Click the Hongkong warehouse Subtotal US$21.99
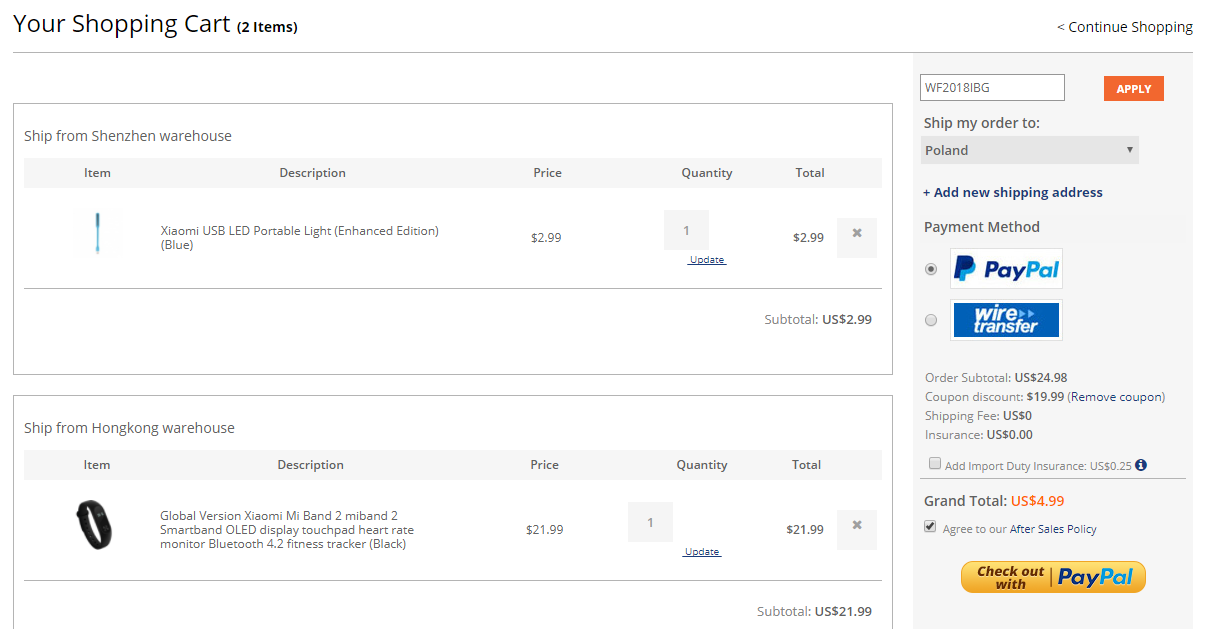The width and height of the screenshot is (1219, 629). coord(814,612)
